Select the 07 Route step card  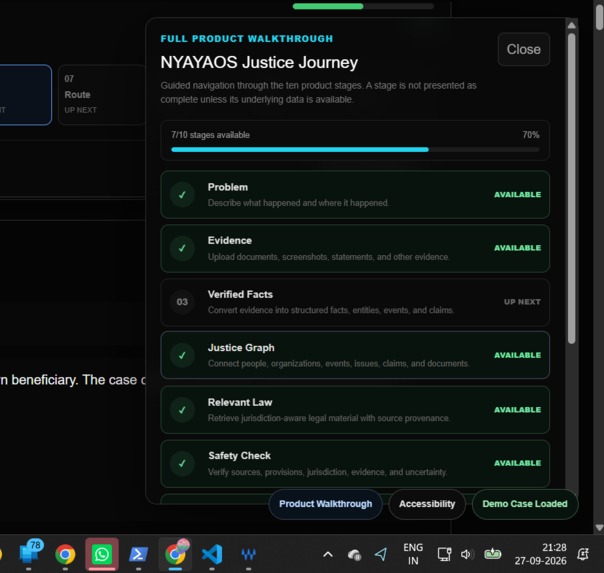click(102, 95)
